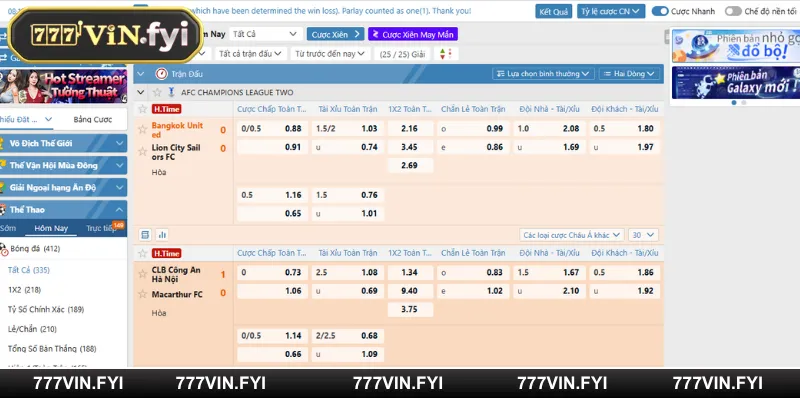This screenshot has height=400, width=800.
Task: Open the Phiên bản nhỏ gọn banner
Action: [736, 46]
